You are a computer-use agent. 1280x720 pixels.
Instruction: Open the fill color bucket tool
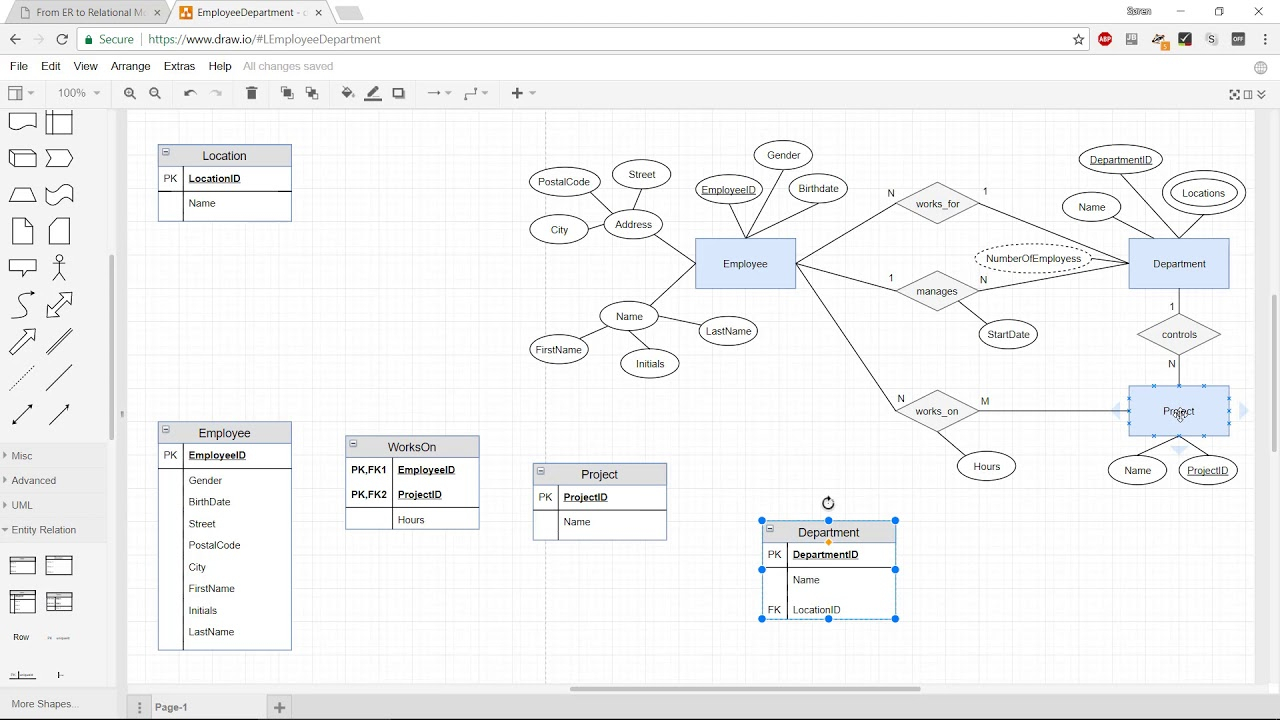click(348, 93)
